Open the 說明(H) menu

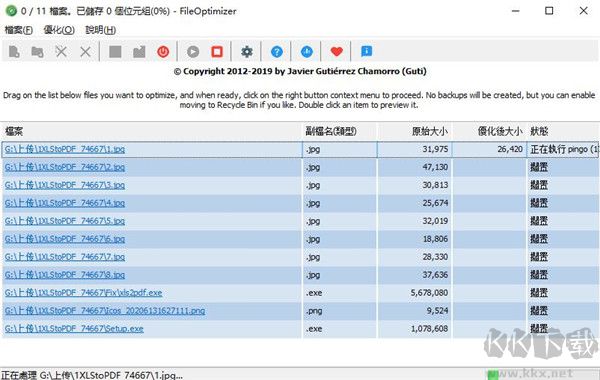point(101,30)
